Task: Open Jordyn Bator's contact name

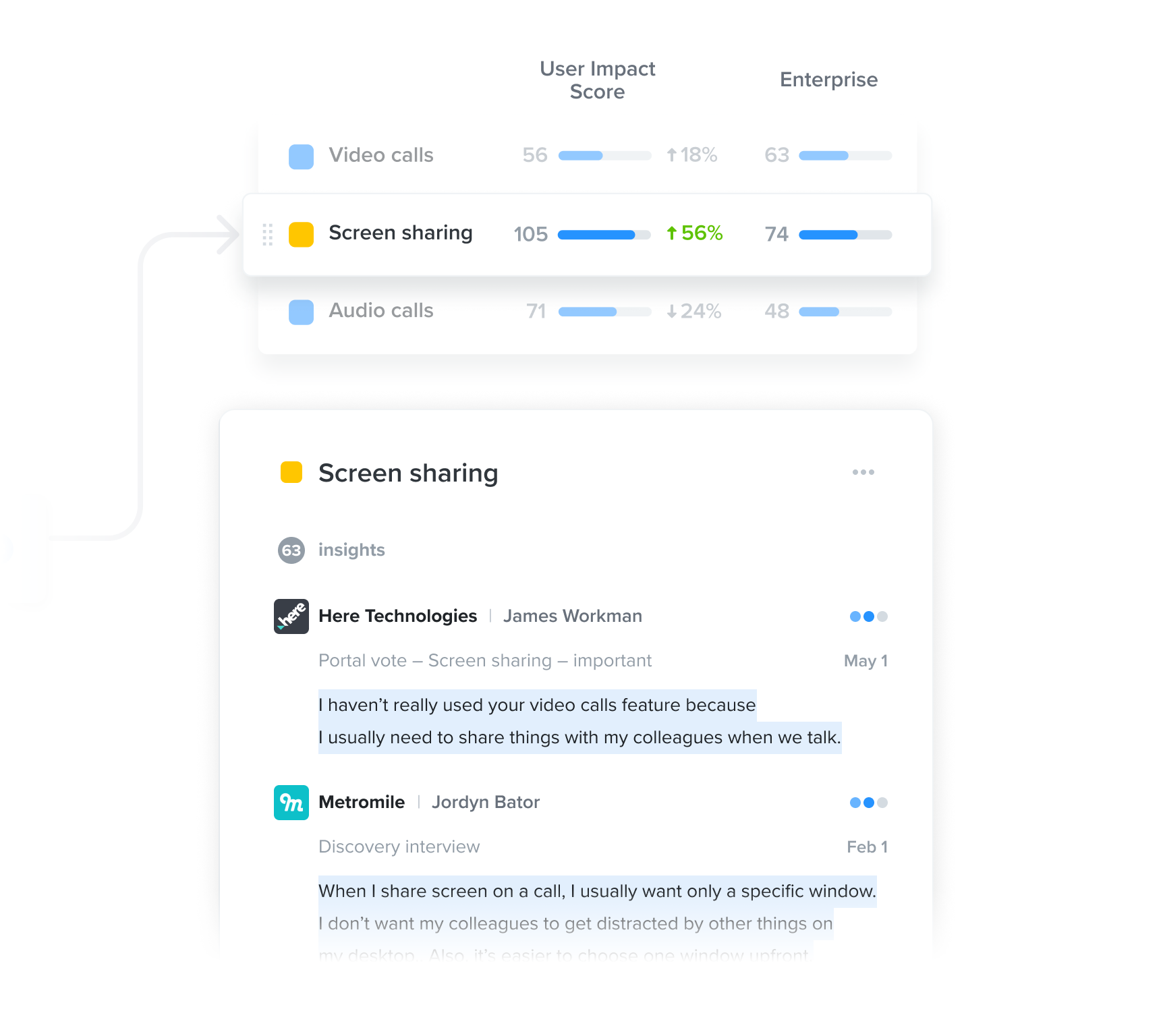Action: coord(486,802)
